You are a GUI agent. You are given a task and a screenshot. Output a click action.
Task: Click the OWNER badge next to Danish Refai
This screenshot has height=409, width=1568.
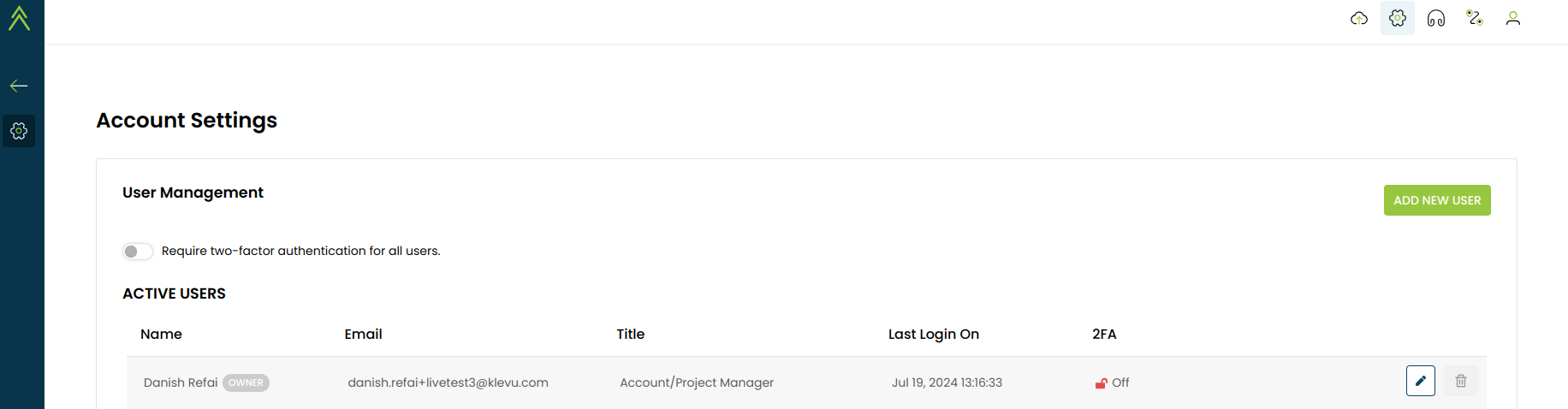246,382
